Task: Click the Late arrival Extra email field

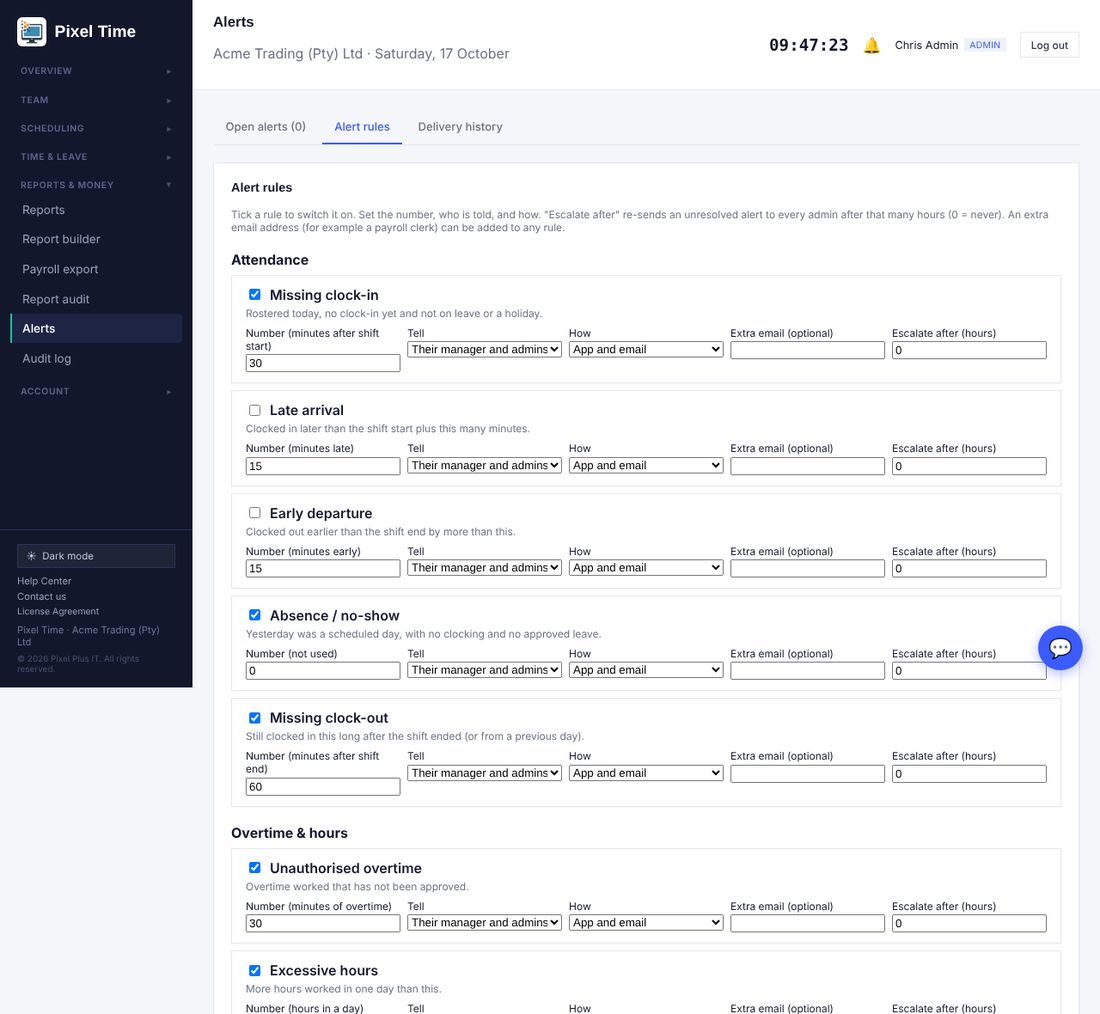Action: coord(807,466)
